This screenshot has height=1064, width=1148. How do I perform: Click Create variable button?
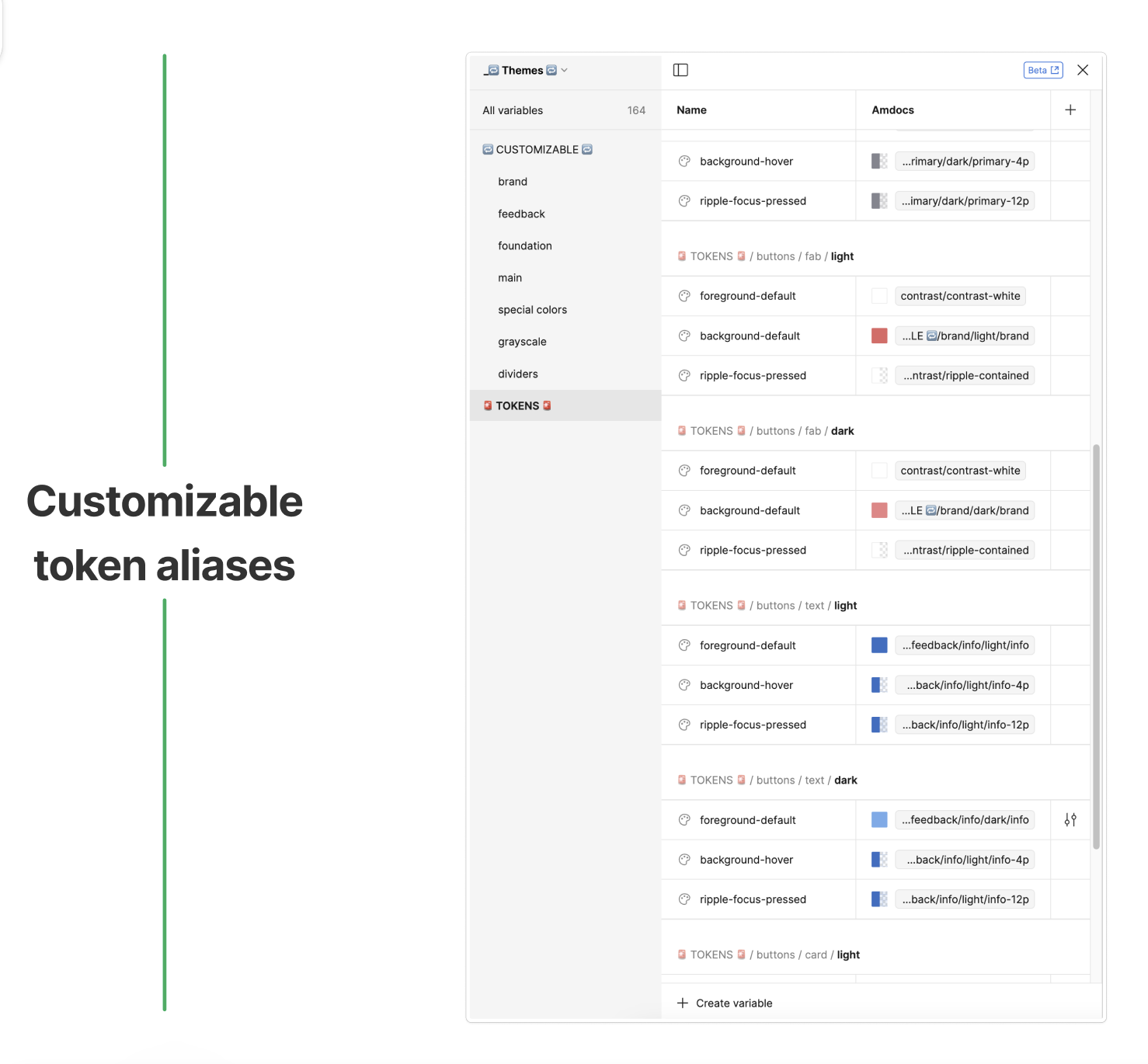[734, 1003]
